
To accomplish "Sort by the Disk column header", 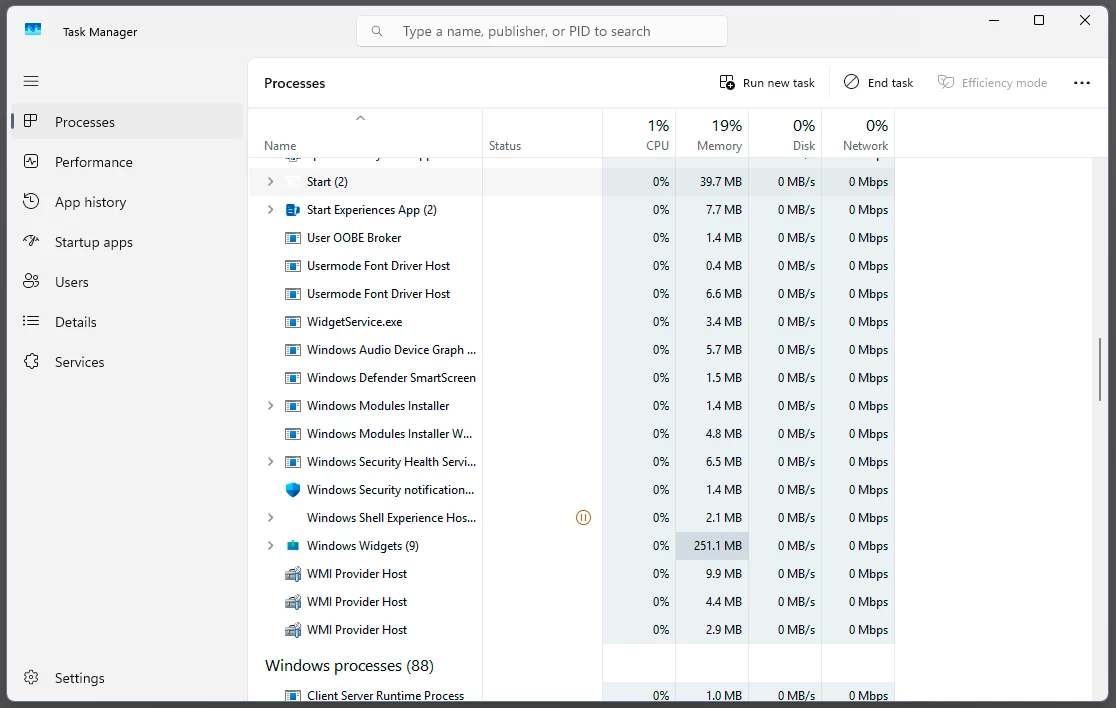I will coord(785,133).
